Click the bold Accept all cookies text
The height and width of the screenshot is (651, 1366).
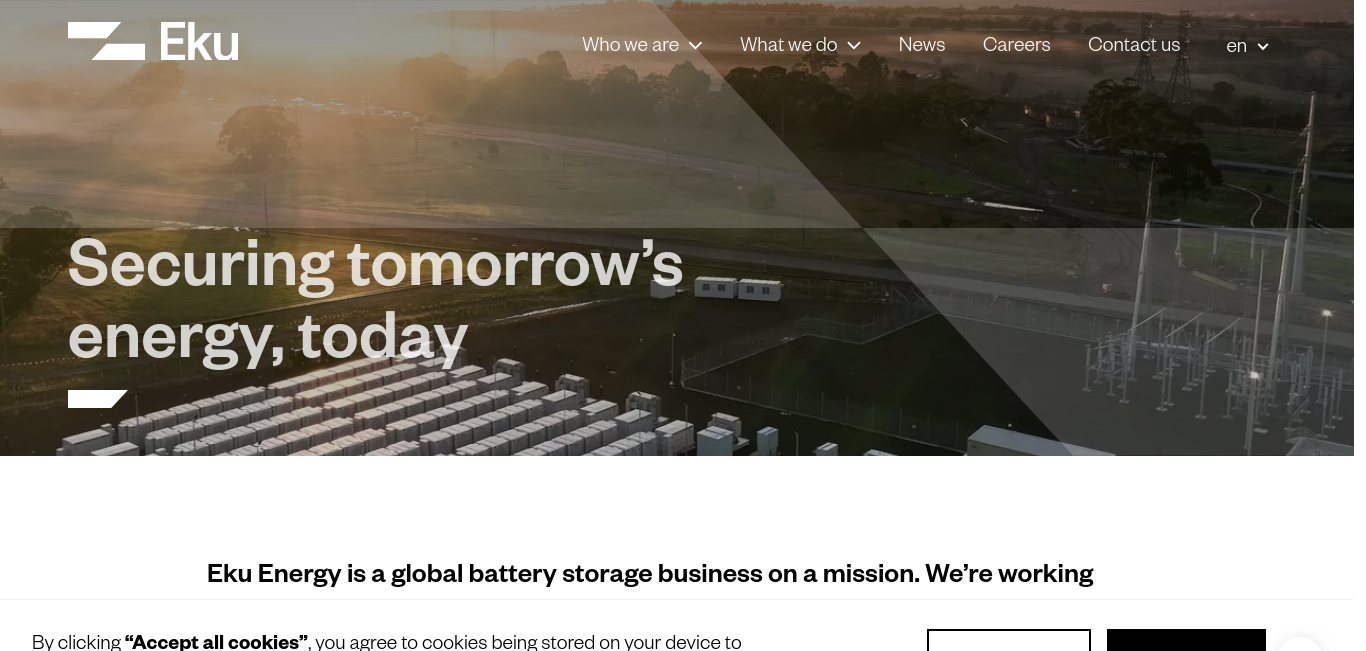[216, 642]
